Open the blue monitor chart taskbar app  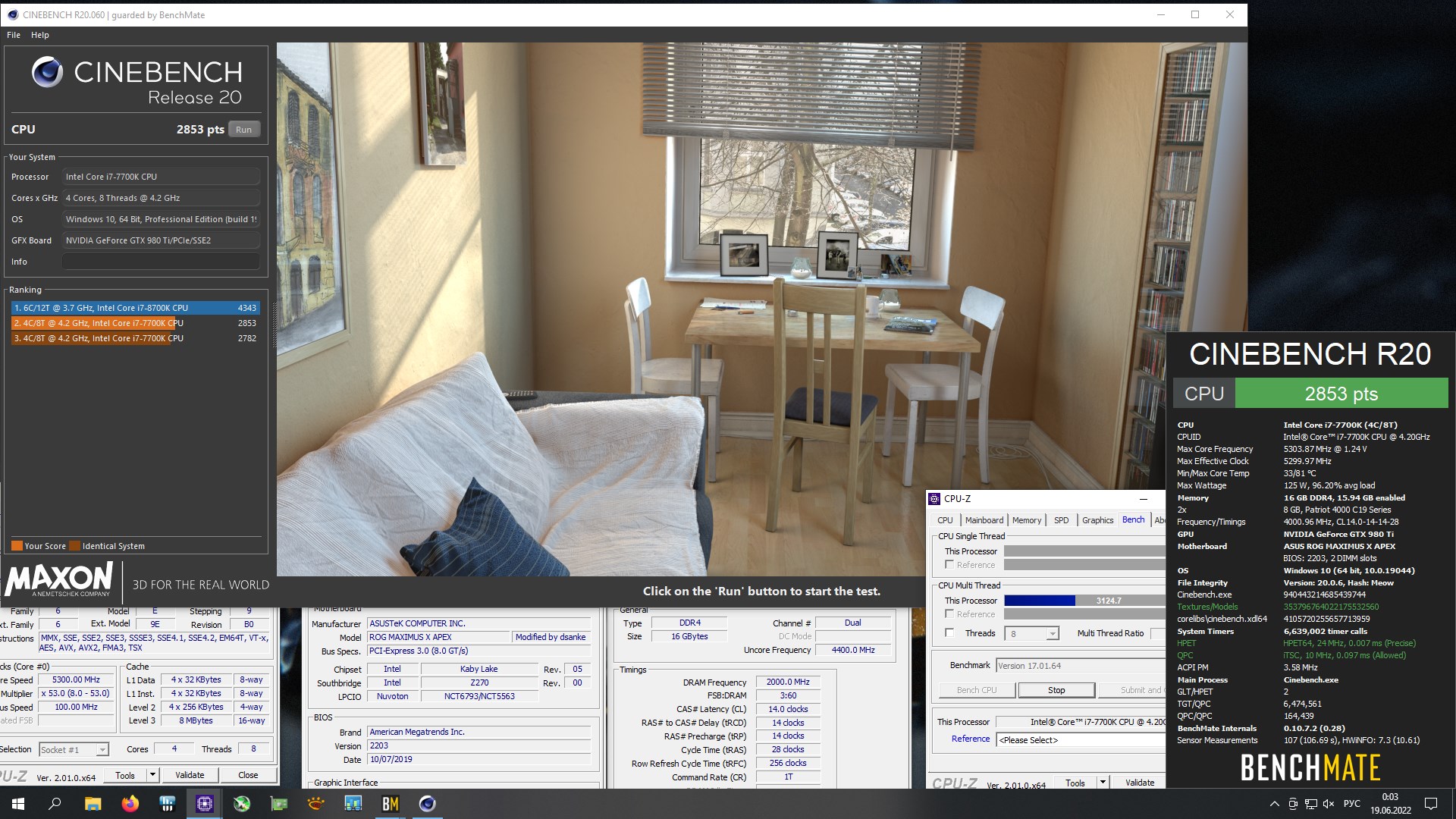click(x=353, y=804)
